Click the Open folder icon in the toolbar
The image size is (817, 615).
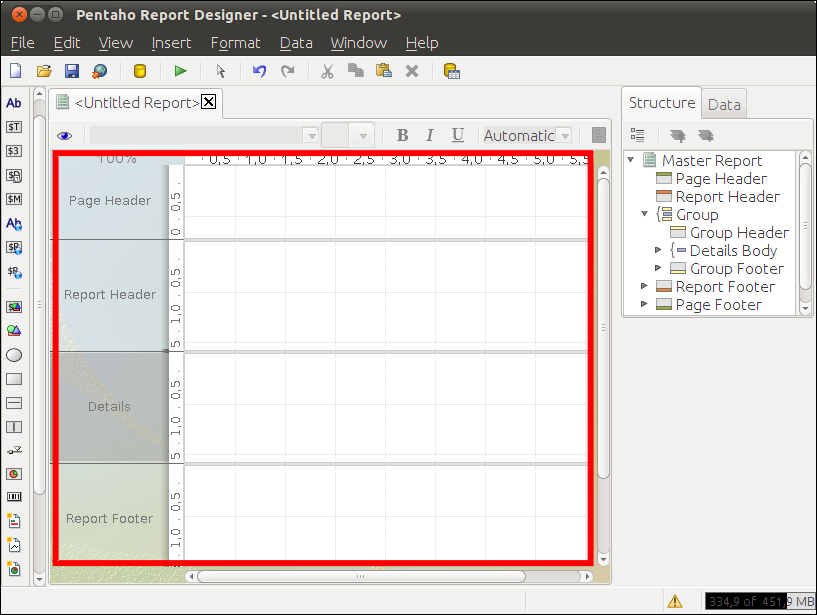(44, 71)
